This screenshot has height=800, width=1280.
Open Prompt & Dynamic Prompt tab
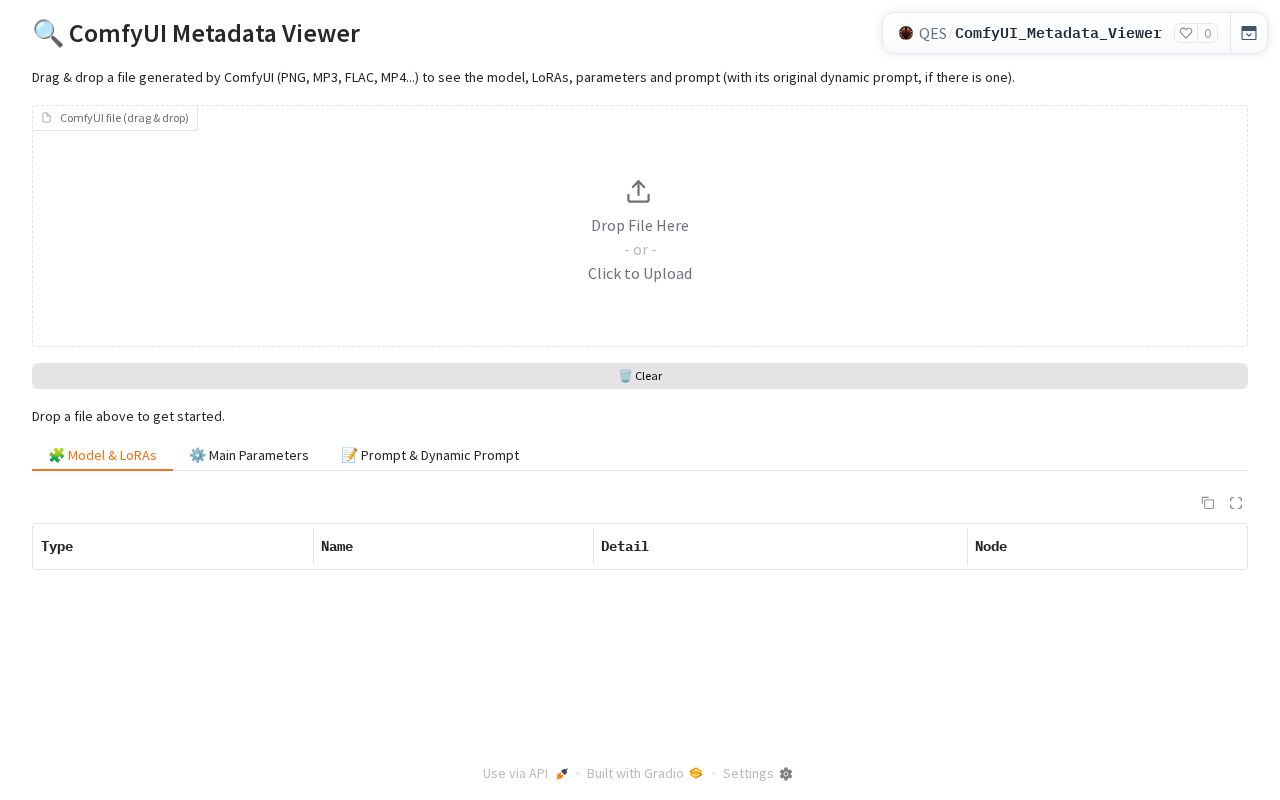[430, 455]
